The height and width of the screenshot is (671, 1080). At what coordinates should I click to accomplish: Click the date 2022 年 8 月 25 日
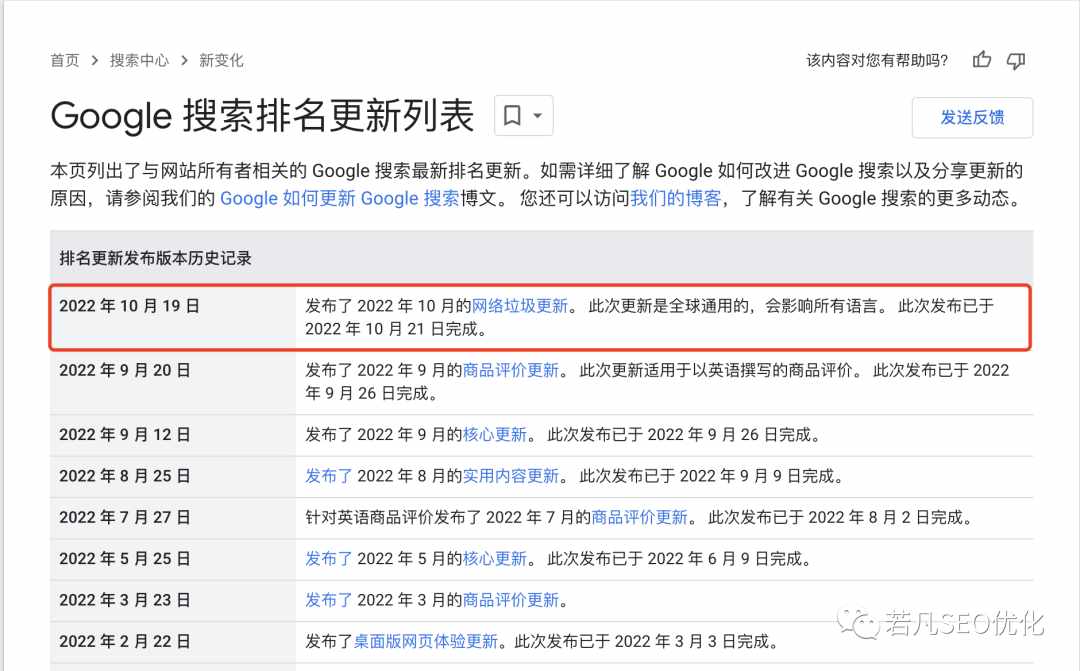[125, 476]
